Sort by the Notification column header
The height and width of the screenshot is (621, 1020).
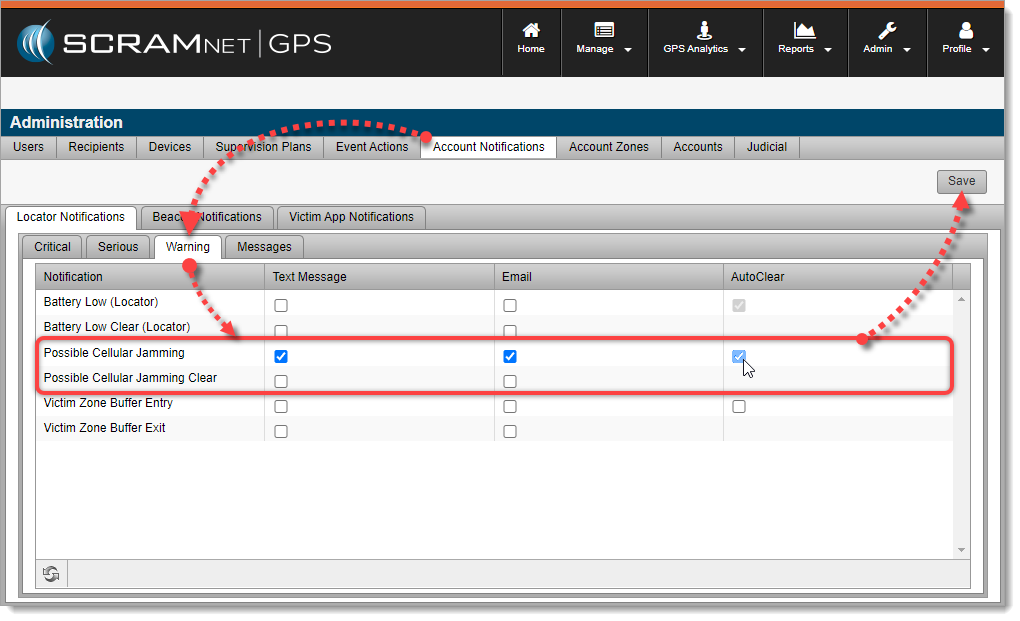pos(73,277)
